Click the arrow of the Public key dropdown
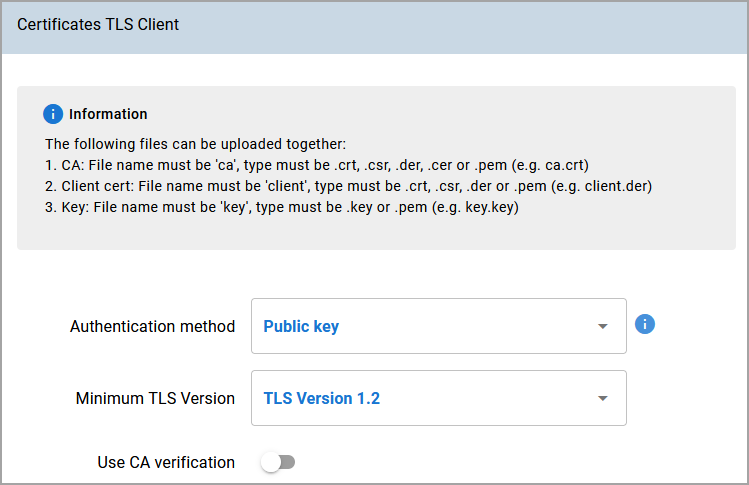This screenshot has width=749, height=485. pyautogui.click(x=603, y=326)
